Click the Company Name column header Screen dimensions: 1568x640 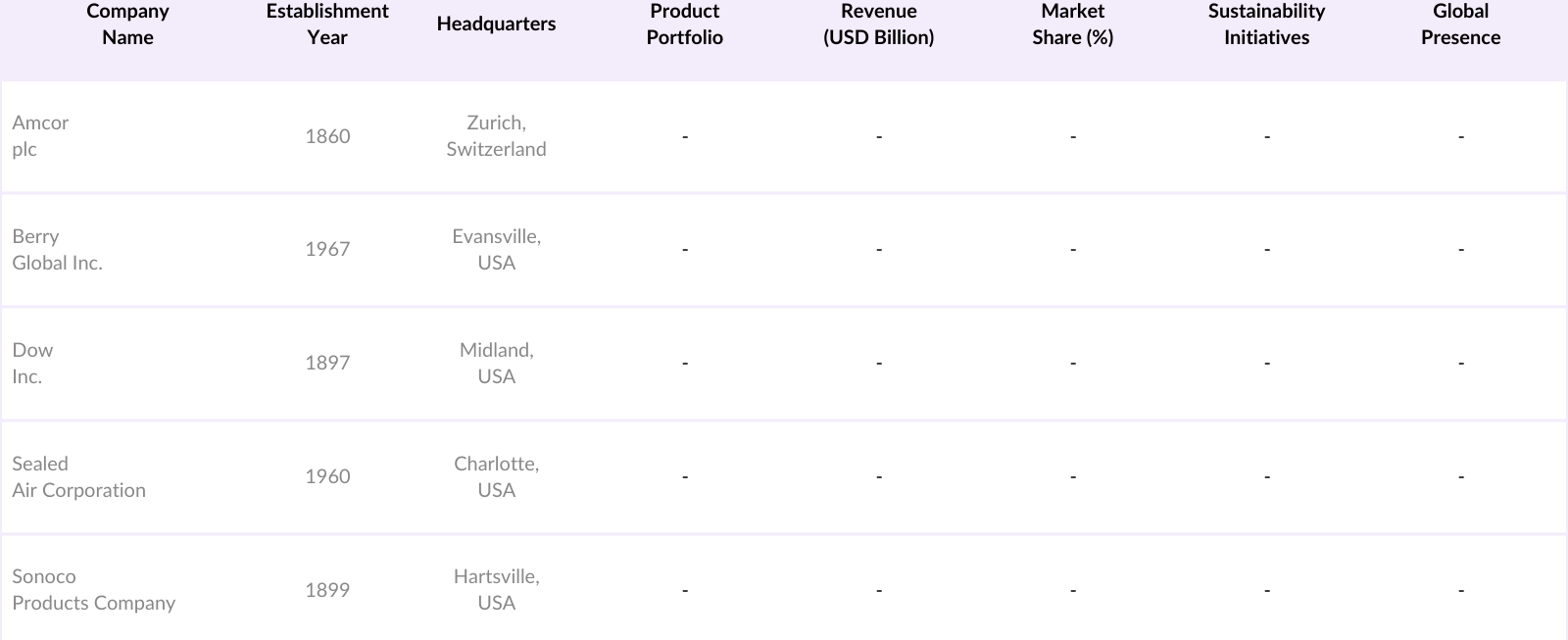(x=127, y=25)
